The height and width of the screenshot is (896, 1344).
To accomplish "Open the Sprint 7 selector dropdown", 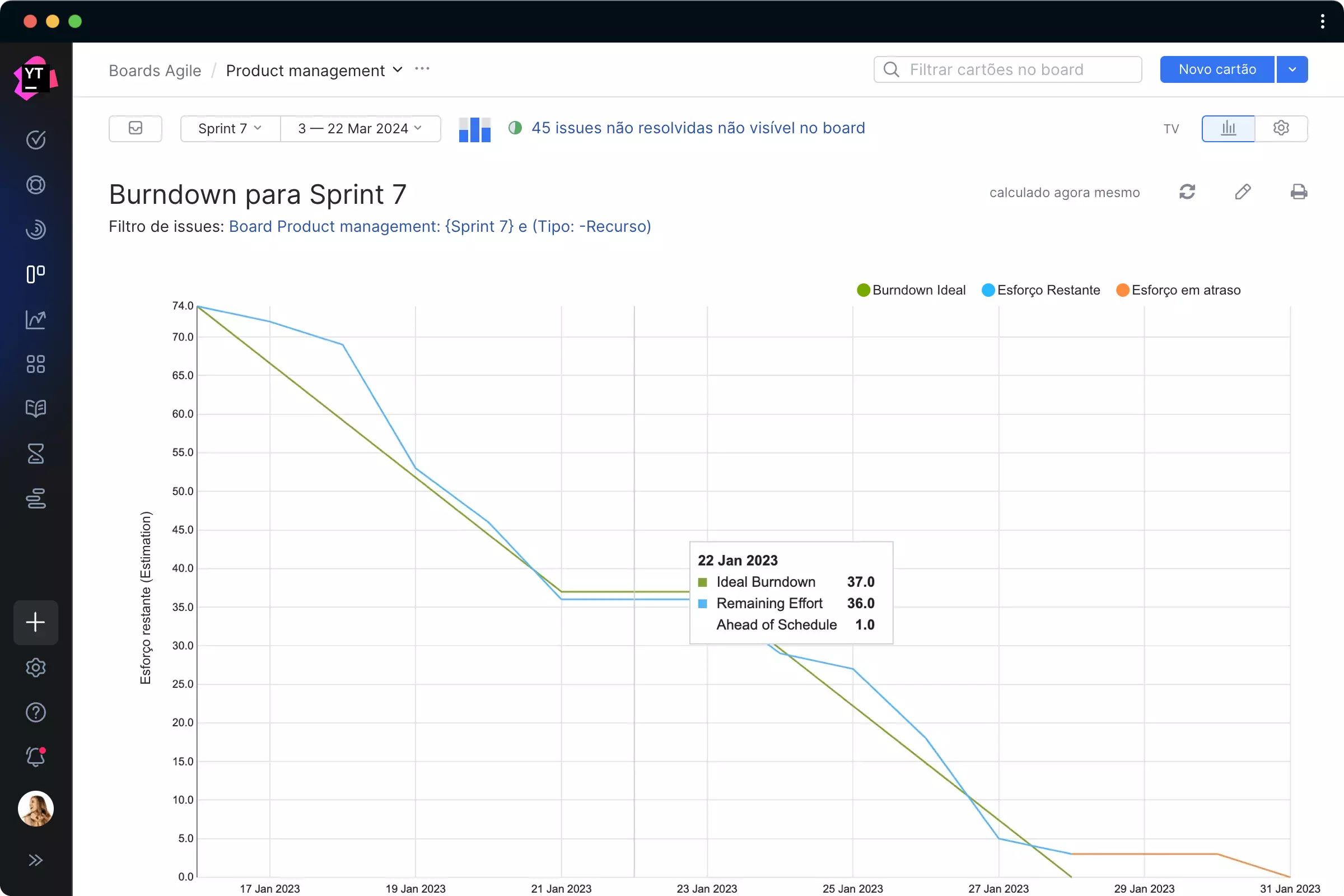I will click(x=229, y=128).
